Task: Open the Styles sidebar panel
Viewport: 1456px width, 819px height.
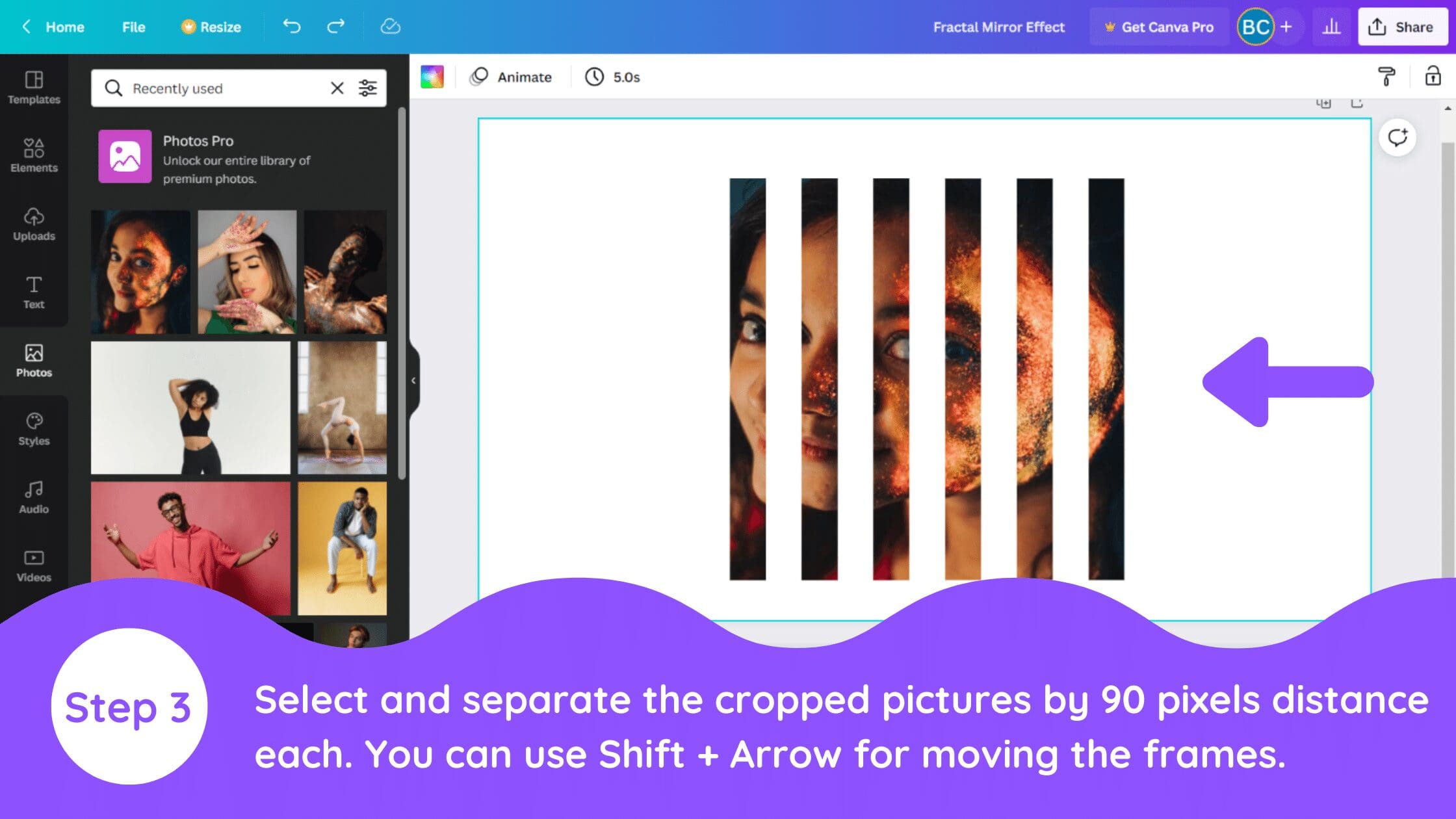Action: pyautogui.click(x=34, y=429)
